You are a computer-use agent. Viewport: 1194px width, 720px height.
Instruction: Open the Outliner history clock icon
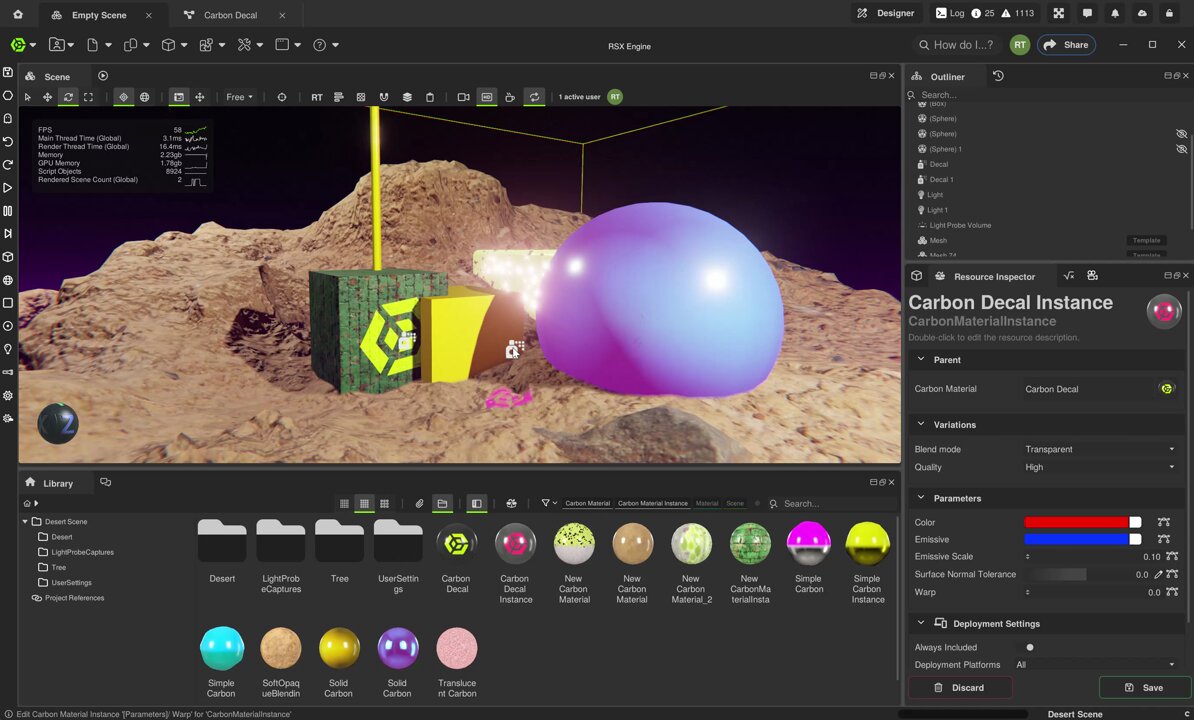pyautogui.click(x=998, y=76)
